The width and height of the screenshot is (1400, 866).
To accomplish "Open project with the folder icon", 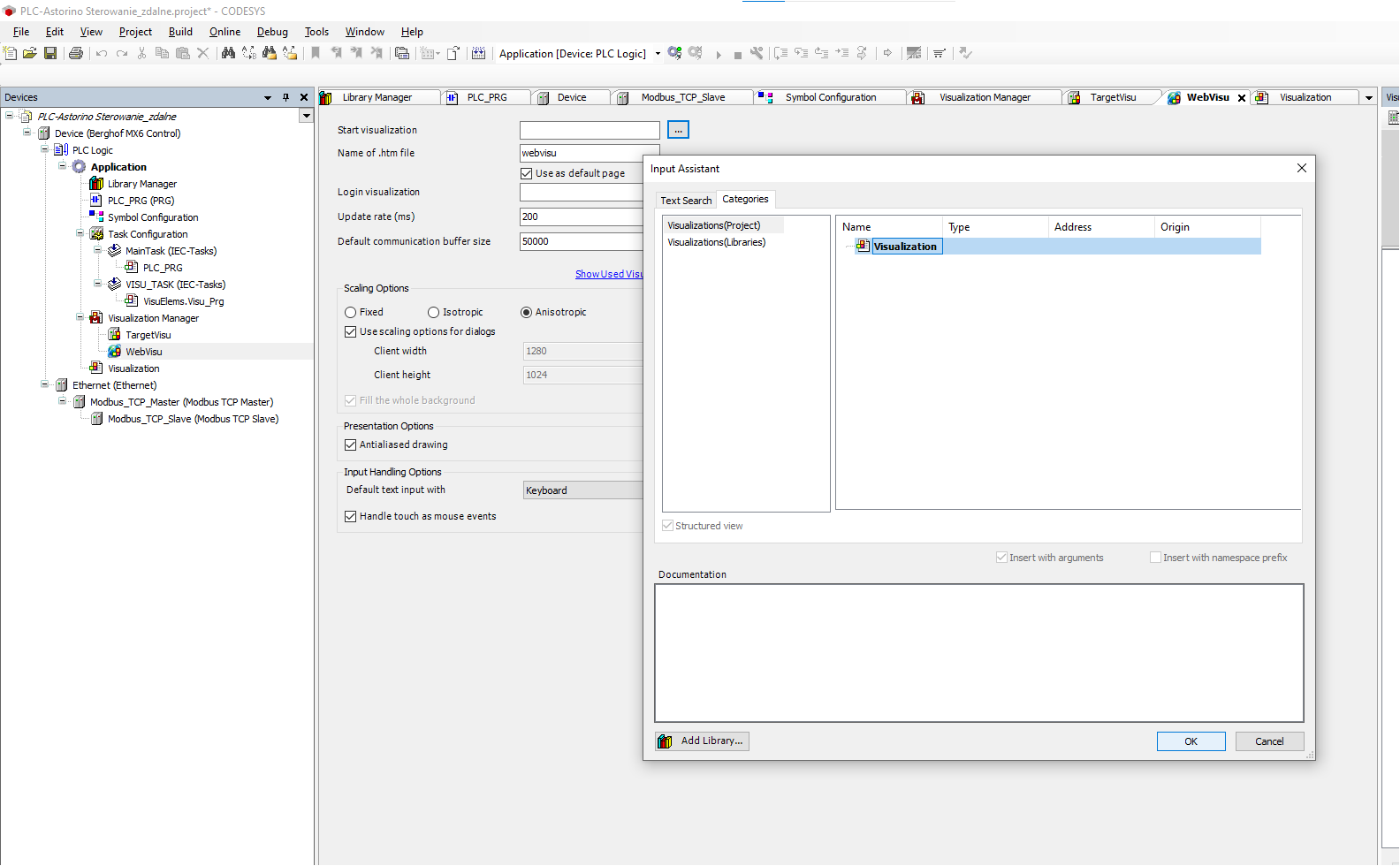I will pos(30,53).
